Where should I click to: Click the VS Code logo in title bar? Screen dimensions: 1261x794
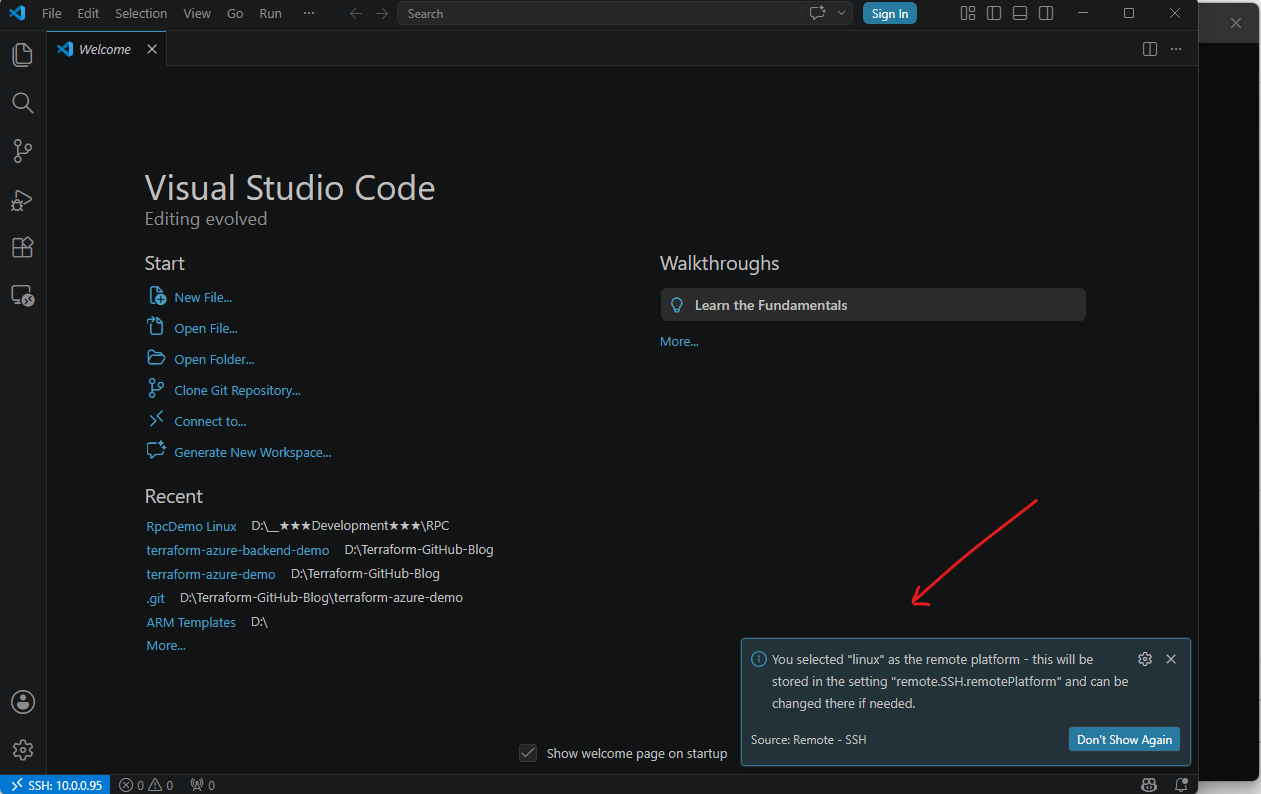(x=17, y=13)
